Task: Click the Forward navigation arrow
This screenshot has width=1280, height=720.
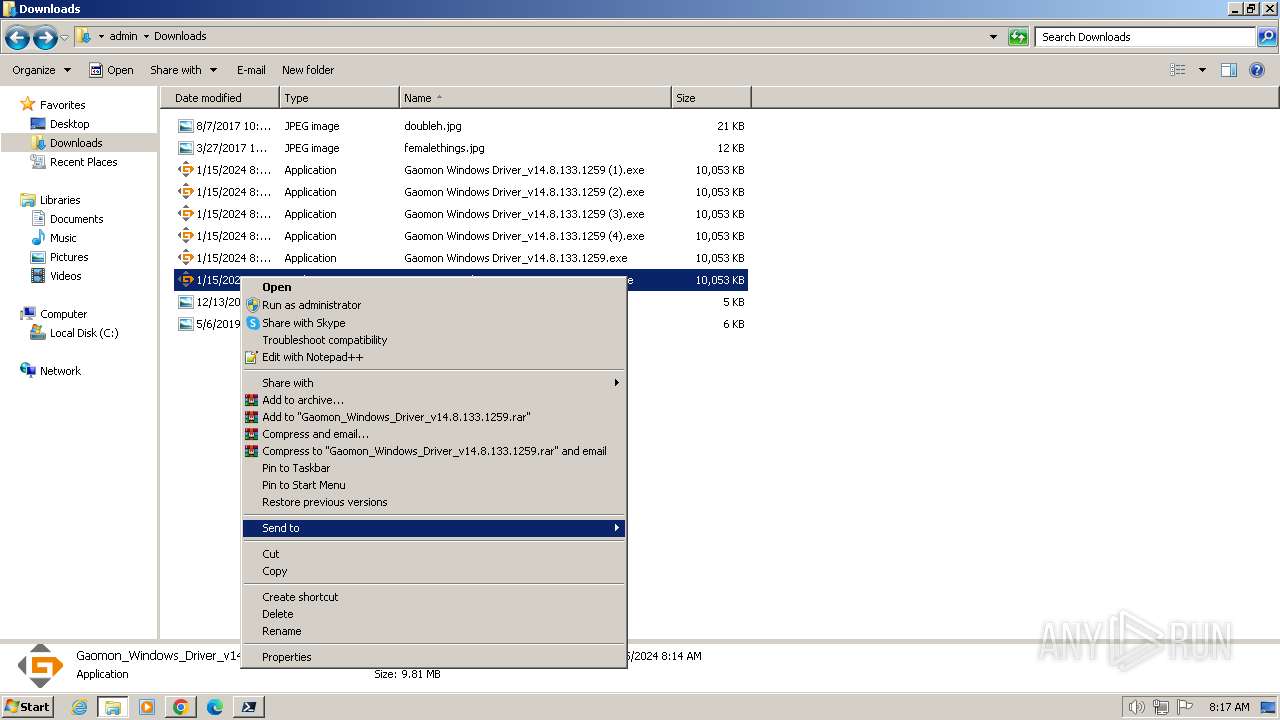Action: 45,37
